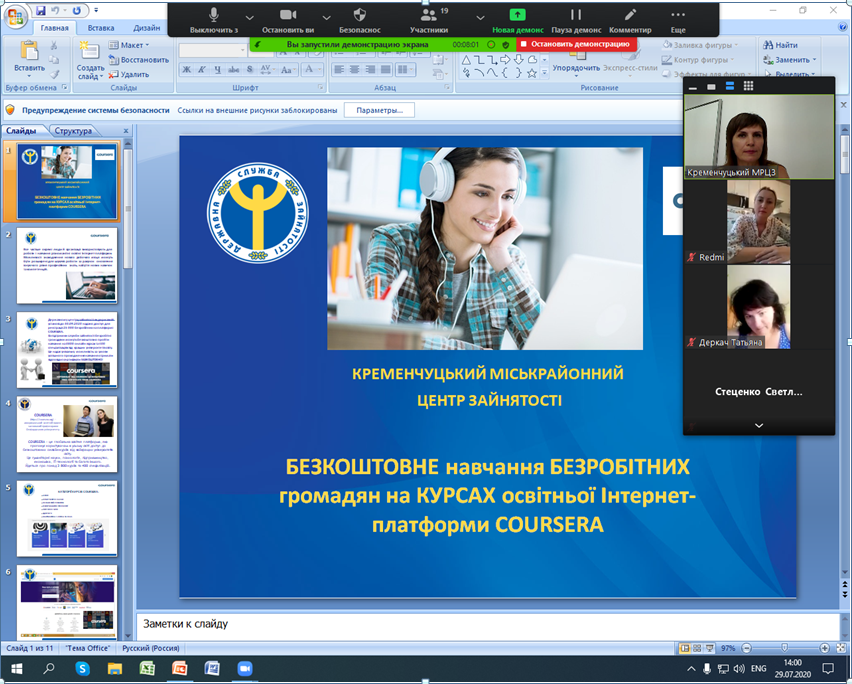Stop video with the camera icon
The height and width of the screenshot is (684, 852).
(288, 17)
